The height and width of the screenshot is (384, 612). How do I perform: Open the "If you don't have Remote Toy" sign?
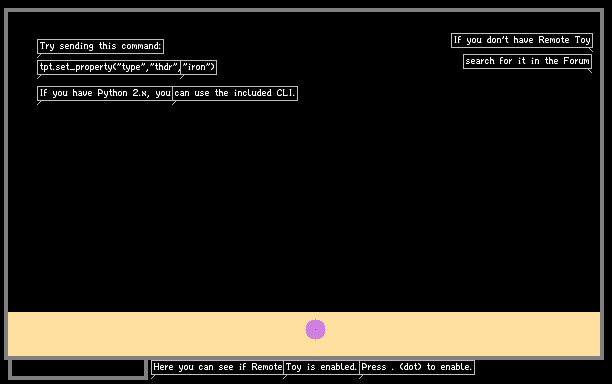tap(522, 40)
